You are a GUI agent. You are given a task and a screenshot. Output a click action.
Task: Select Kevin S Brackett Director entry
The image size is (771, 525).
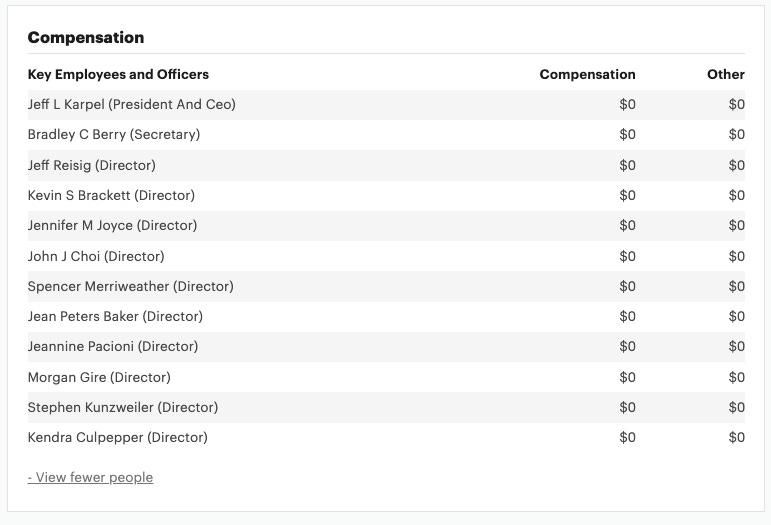click(386, 195)
